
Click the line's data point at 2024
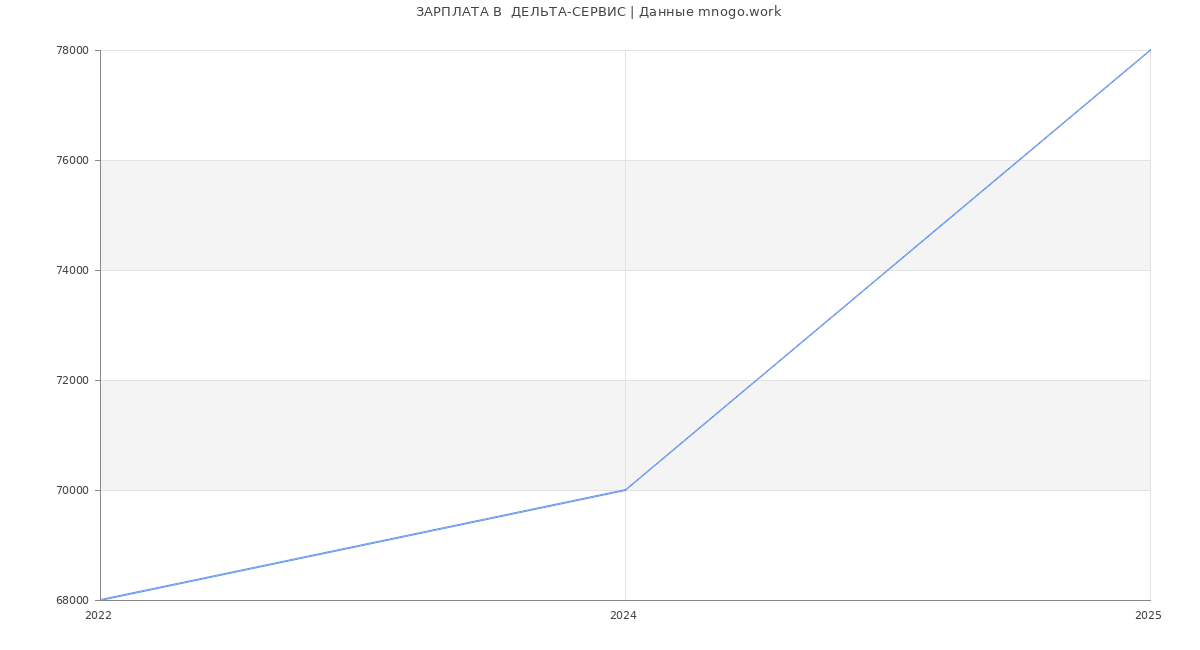(x=625, y=490)
